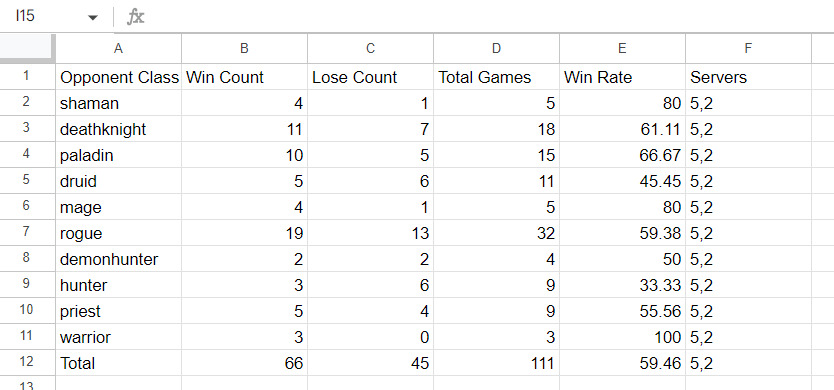Viewport: 834px width, 390px height.
Task: Select column F header
Action: coord(748,49)
